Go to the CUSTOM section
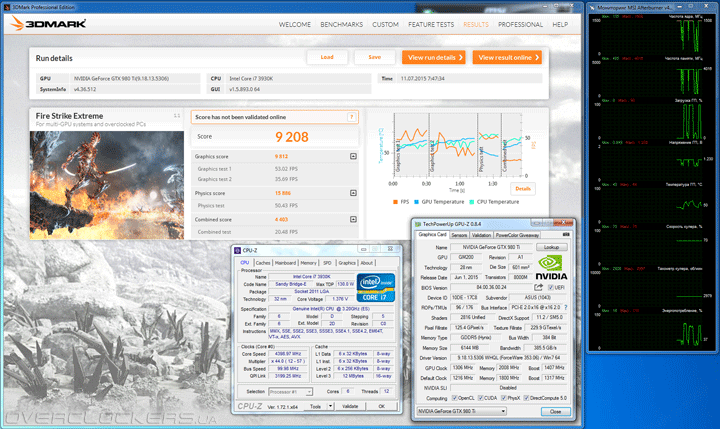Screen dimensions: 720x429 coord(385,24)
